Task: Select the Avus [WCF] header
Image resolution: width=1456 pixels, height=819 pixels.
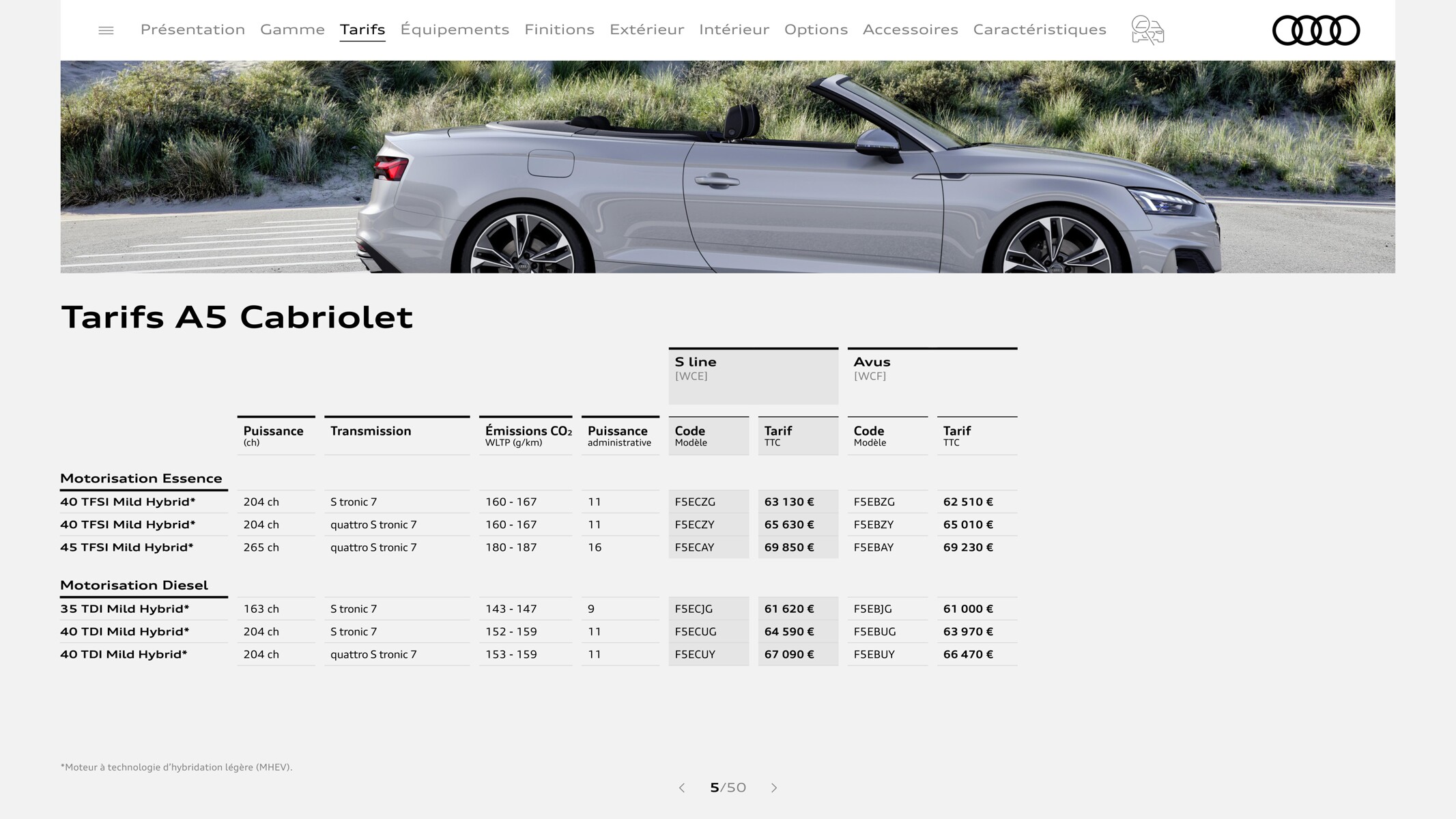Action: click(932, 376)
